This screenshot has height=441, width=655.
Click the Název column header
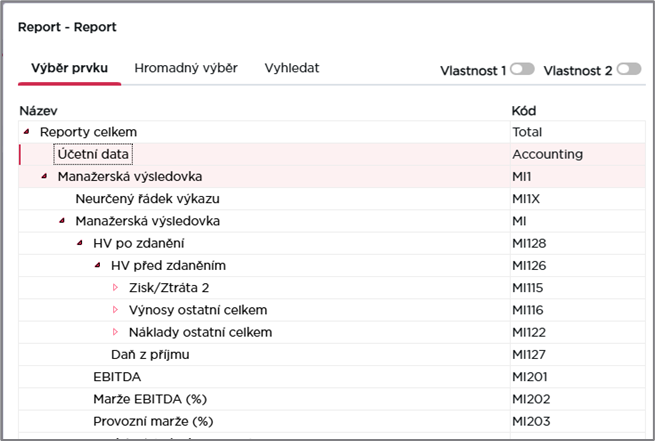point(38,111)
